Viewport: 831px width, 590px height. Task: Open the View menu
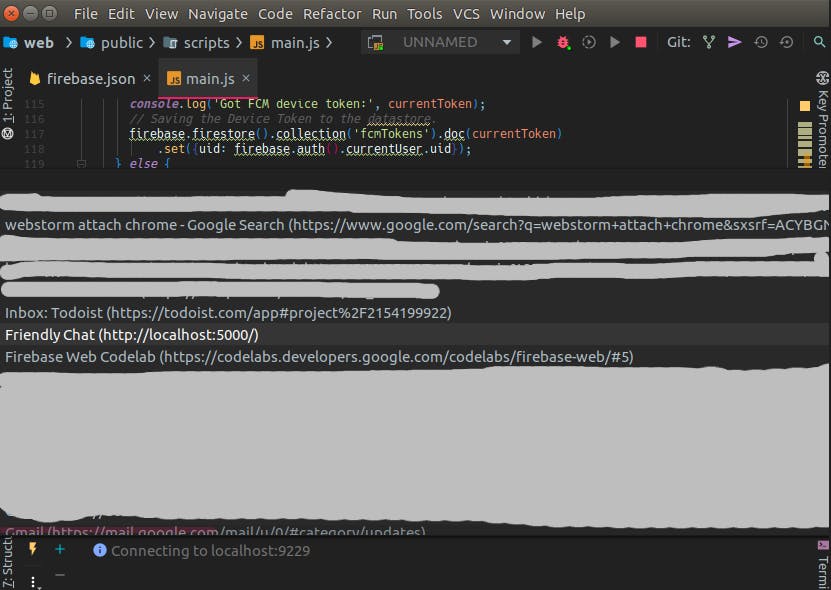(162, 14)
